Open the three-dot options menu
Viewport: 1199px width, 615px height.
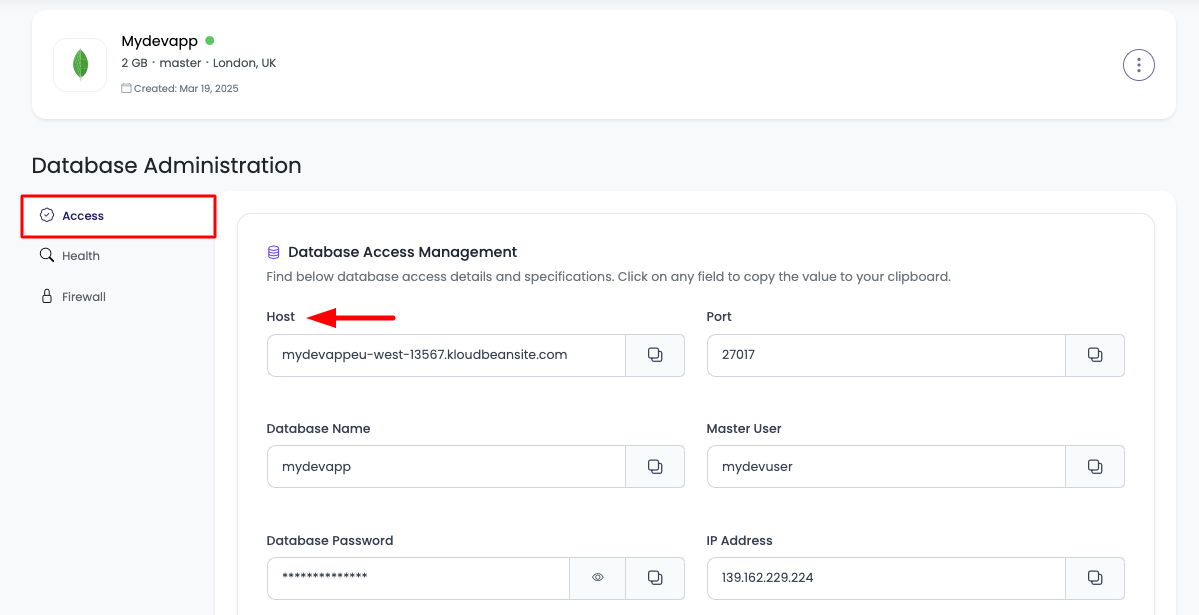1138,64
